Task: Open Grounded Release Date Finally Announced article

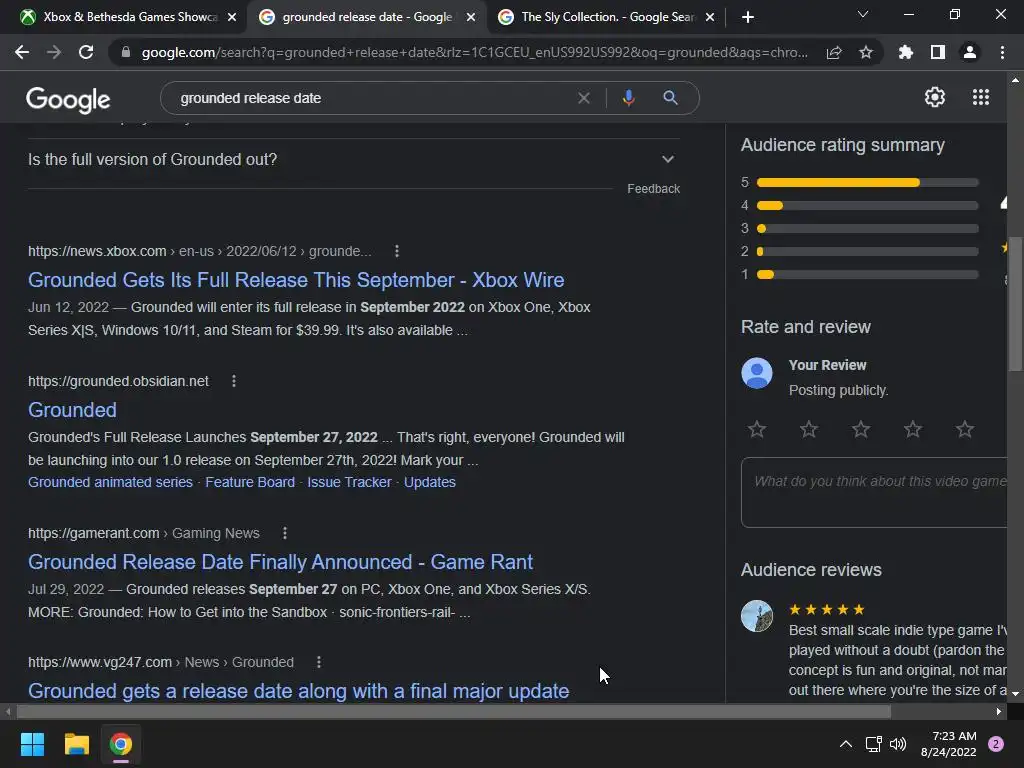Action: (x=280, y=562)
